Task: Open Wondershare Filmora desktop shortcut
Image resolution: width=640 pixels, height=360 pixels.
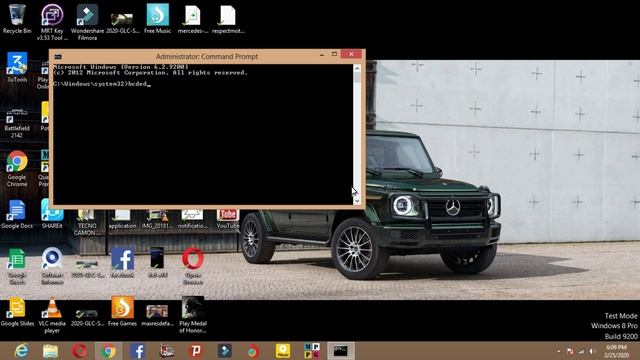Action: [x=87, y=22]
